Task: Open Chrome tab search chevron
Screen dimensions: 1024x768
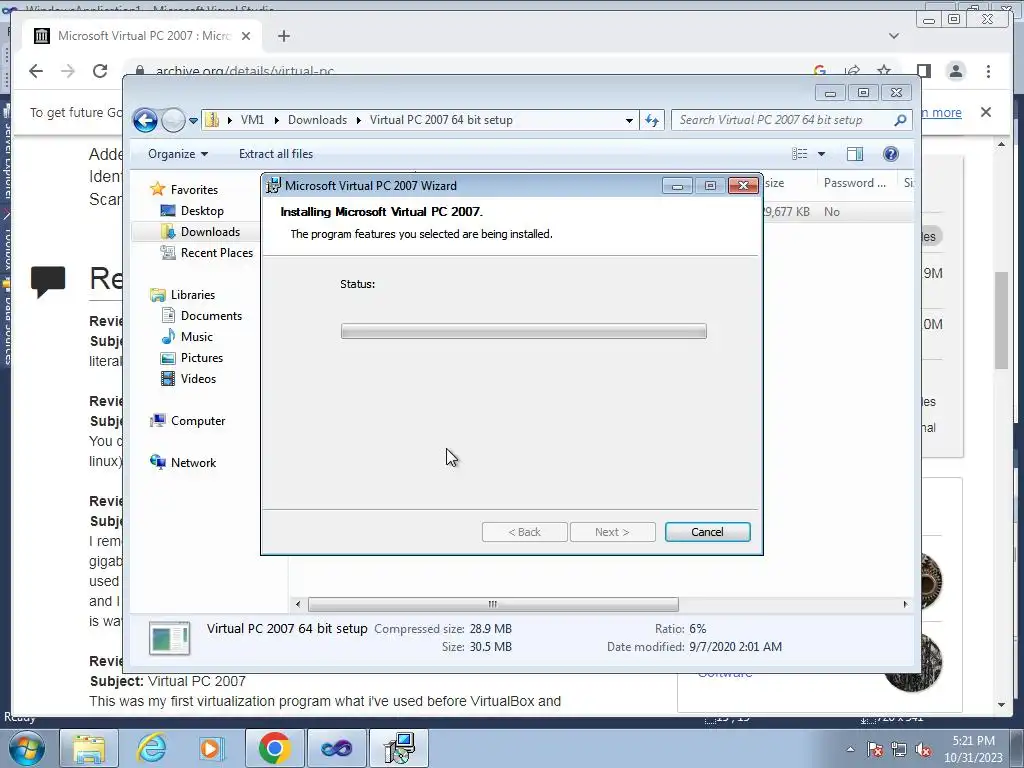Action: point(893,36)
